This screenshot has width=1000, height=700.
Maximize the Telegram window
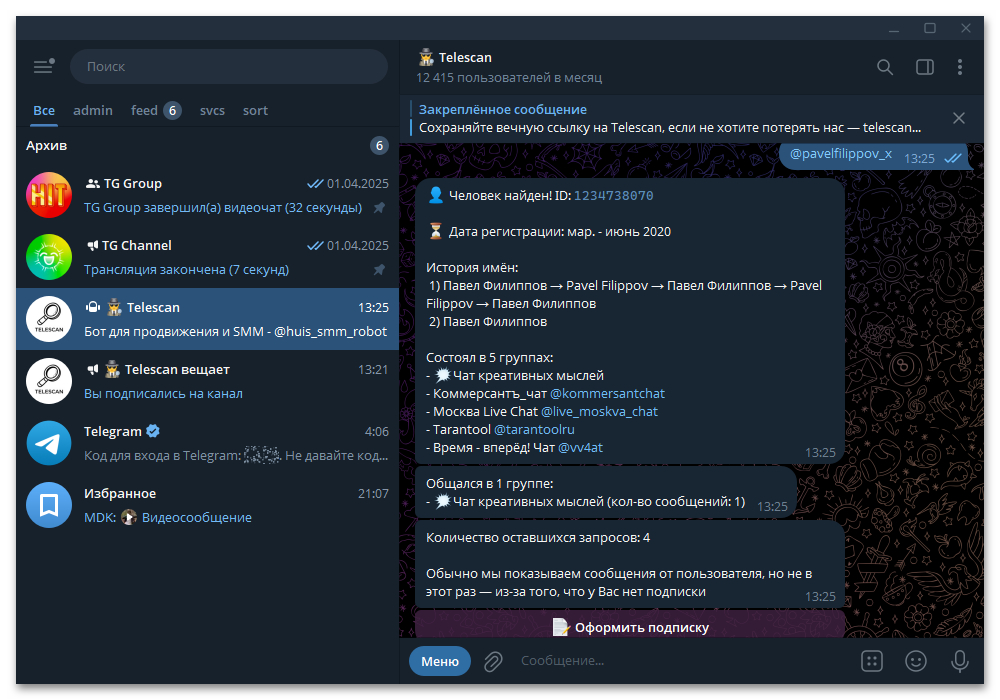[x=930, y=28]
